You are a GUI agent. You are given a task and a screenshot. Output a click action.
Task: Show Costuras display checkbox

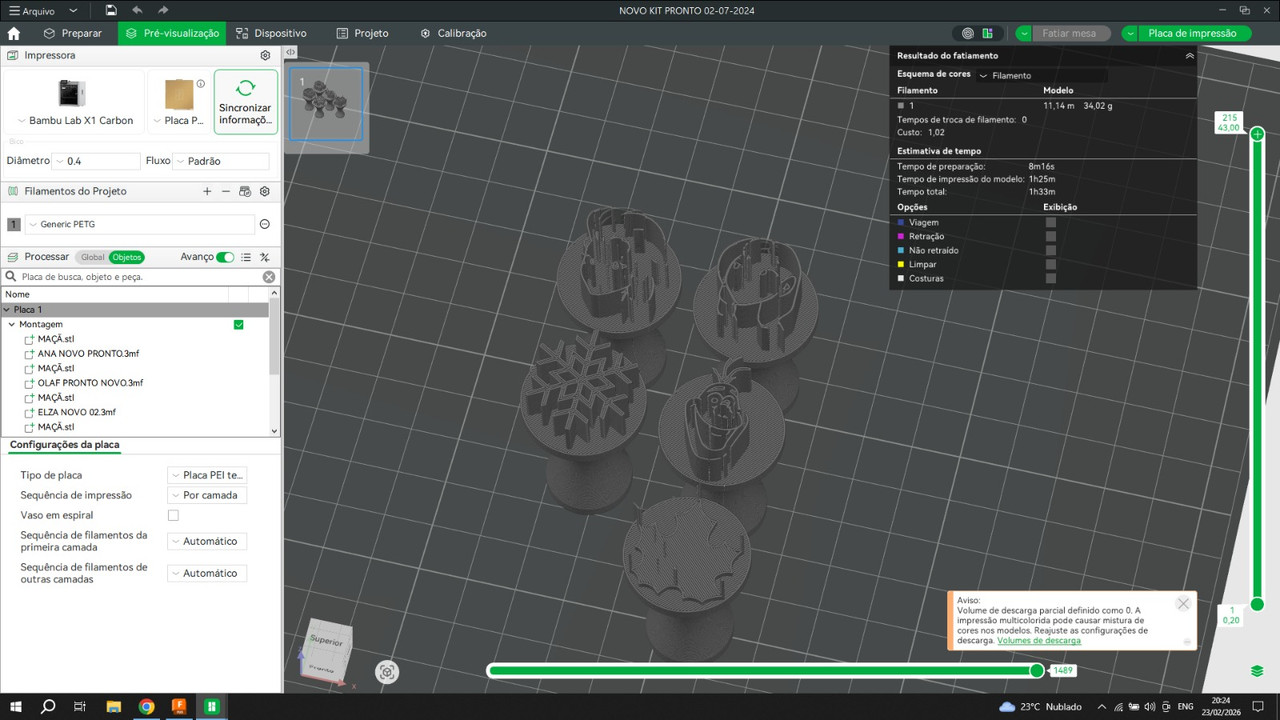click(x=1051, y=278)
